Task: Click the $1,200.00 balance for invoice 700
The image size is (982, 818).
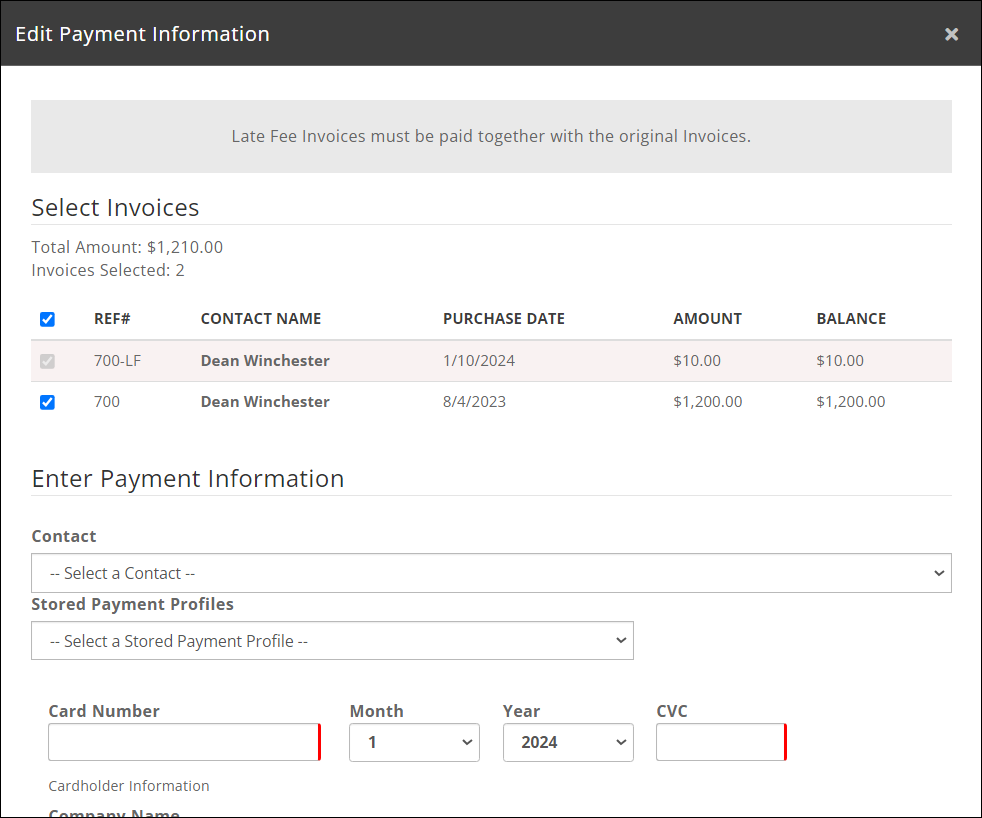Action: click(x=850, y=402)
